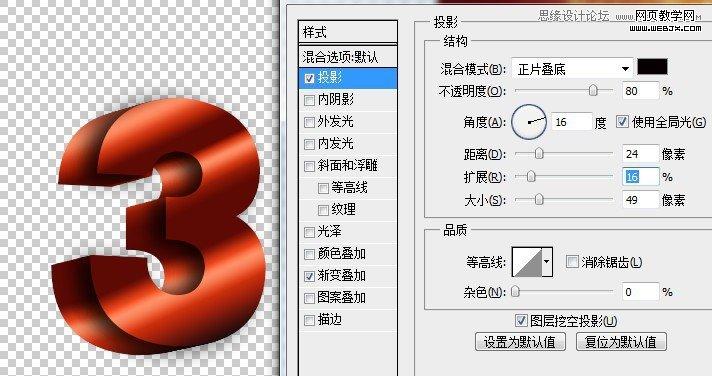
Task: Open the black shadow color swatch
Action: tap(653, 67)
